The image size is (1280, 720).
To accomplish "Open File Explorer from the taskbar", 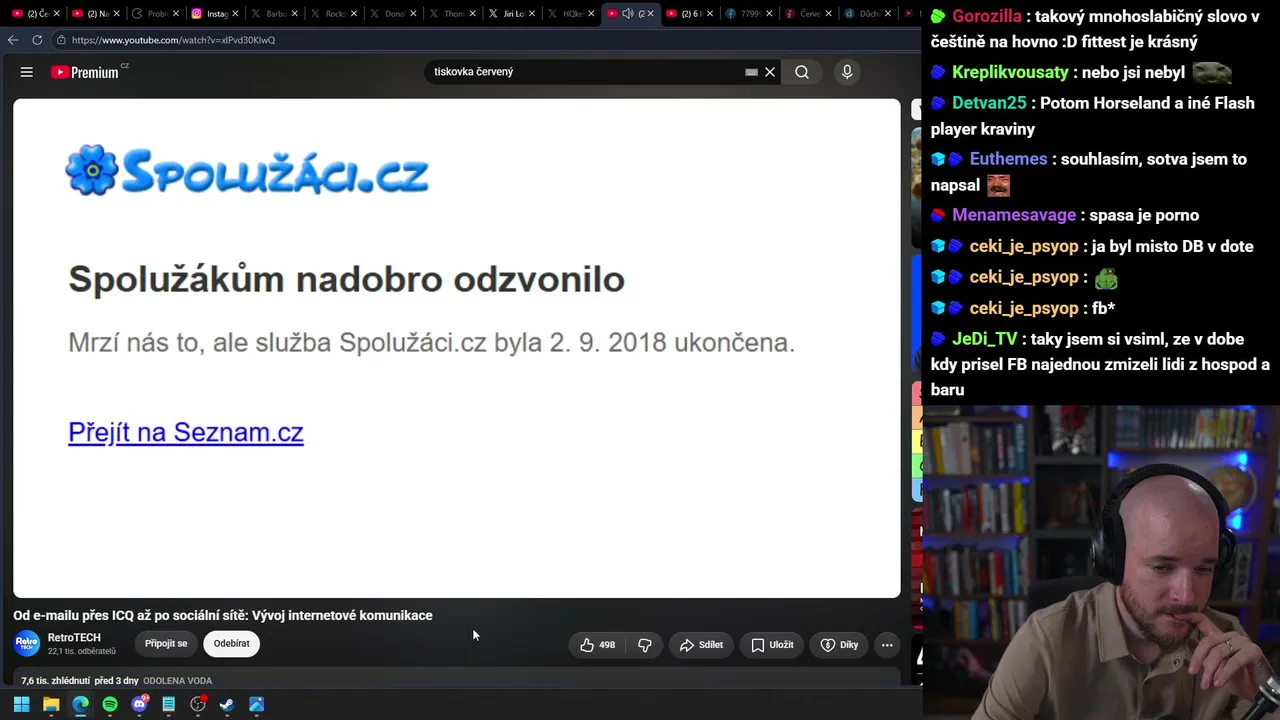I will click(x=51, y=704).
